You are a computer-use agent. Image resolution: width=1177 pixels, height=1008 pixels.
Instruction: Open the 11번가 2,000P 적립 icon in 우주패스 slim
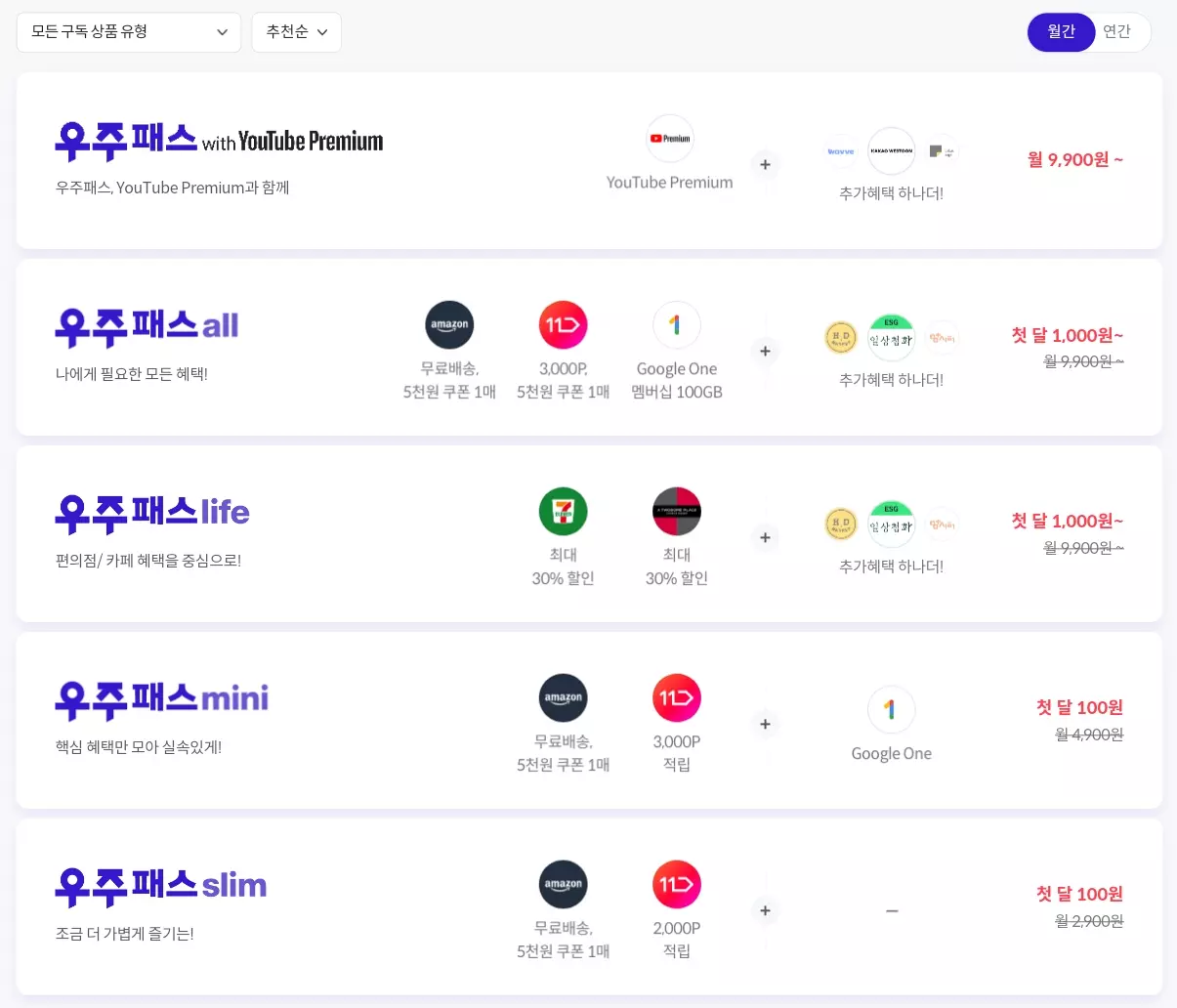[677, 884]
